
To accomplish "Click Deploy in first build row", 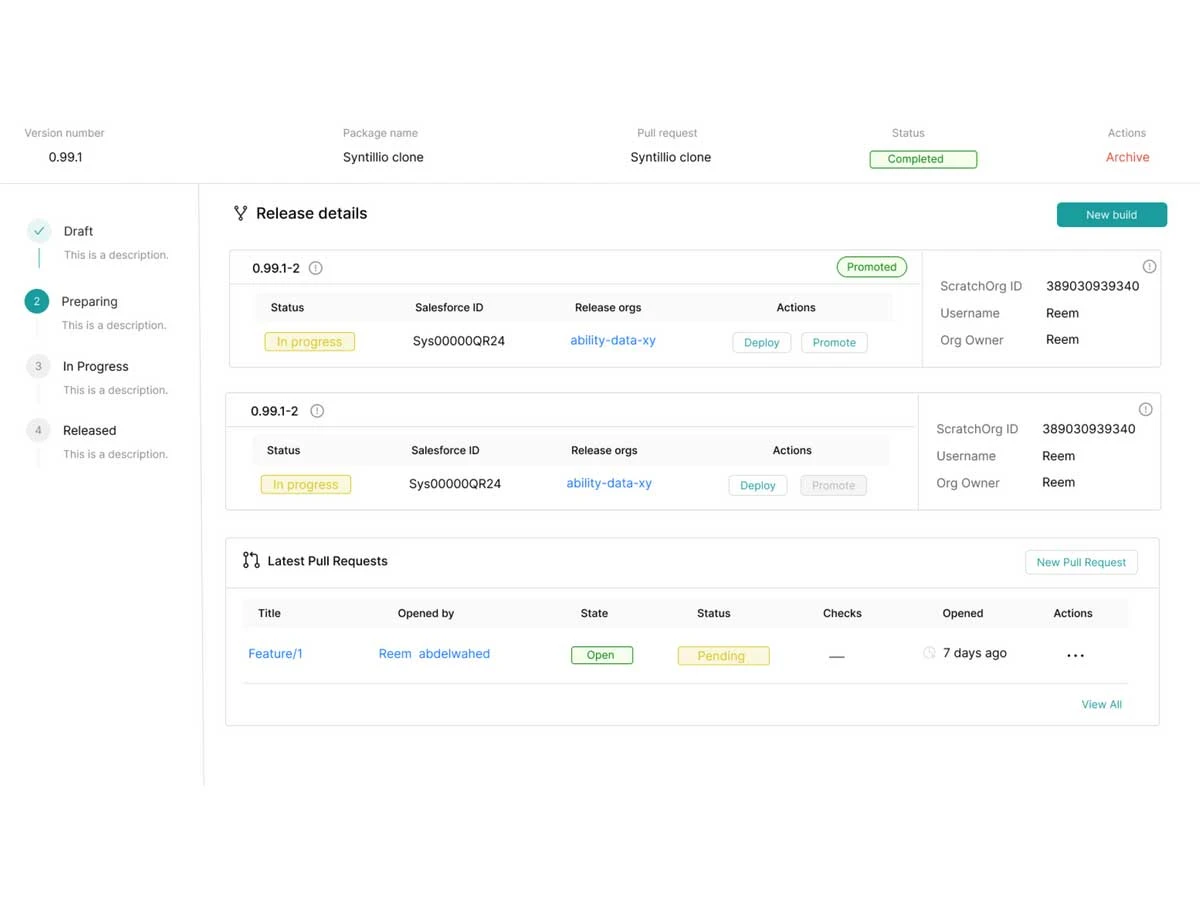I will (x=762, y=342).
